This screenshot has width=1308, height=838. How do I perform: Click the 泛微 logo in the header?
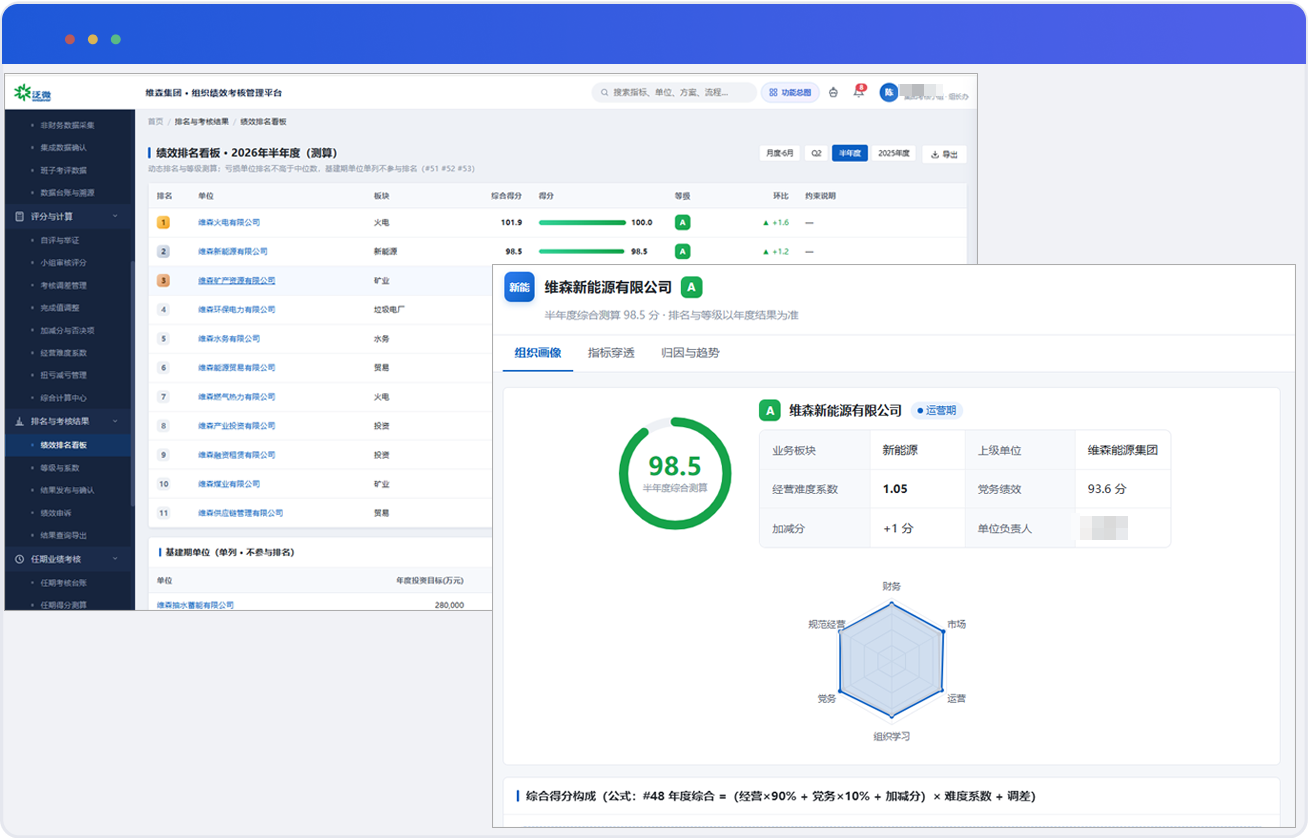click(x=32, y=94)
